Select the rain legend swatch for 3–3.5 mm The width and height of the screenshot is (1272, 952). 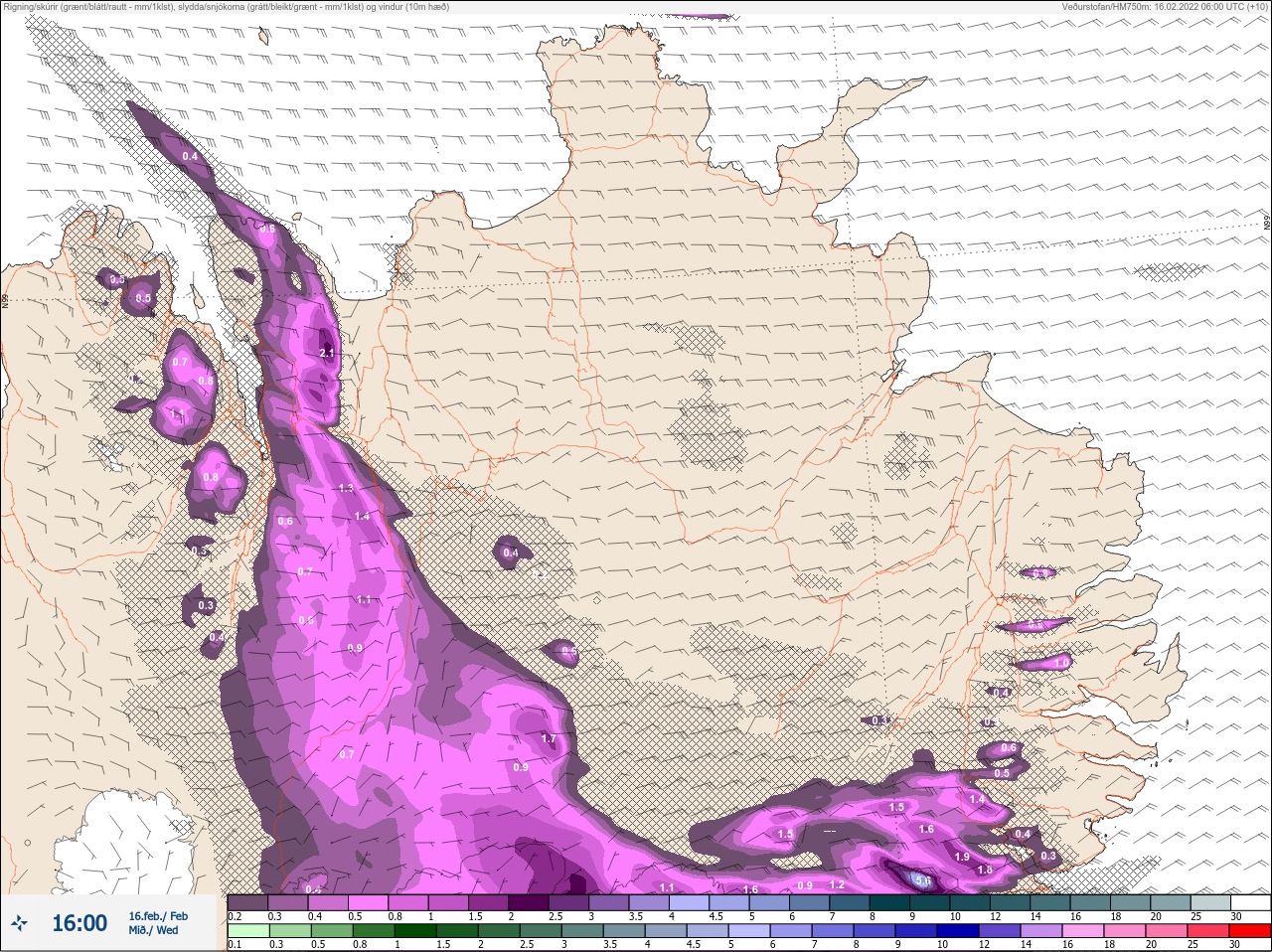click(583, 931)
